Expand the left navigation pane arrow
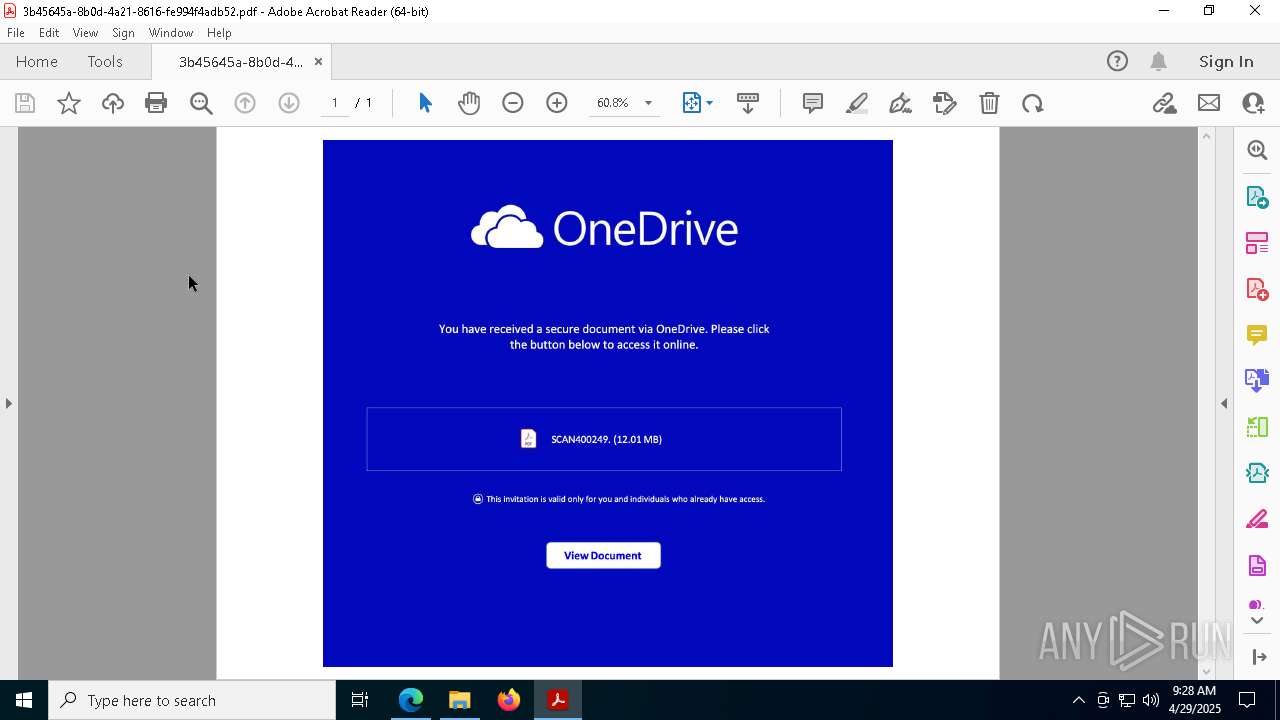The image size is (1280, 720). point(8,403)
